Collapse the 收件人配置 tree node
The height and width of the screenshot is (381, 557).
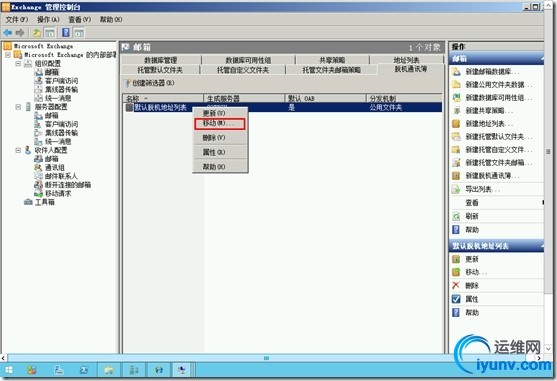click(18, 150)
